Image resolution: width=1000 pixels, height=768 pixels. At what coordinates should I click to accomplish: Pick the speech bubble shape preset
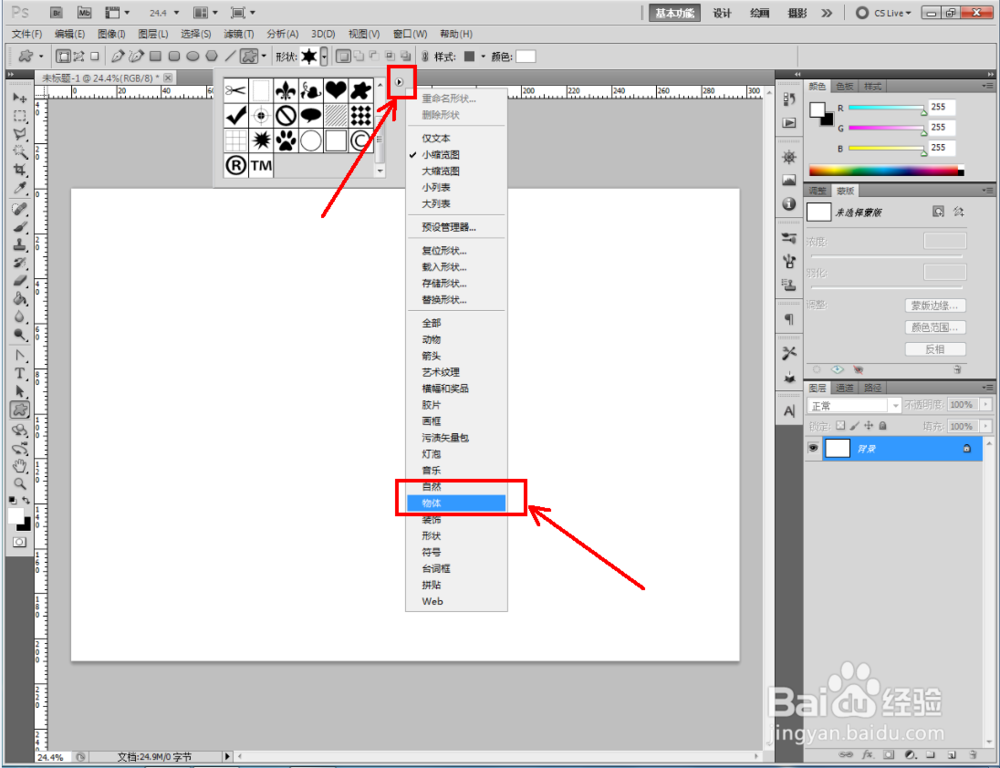click(311, 115)
